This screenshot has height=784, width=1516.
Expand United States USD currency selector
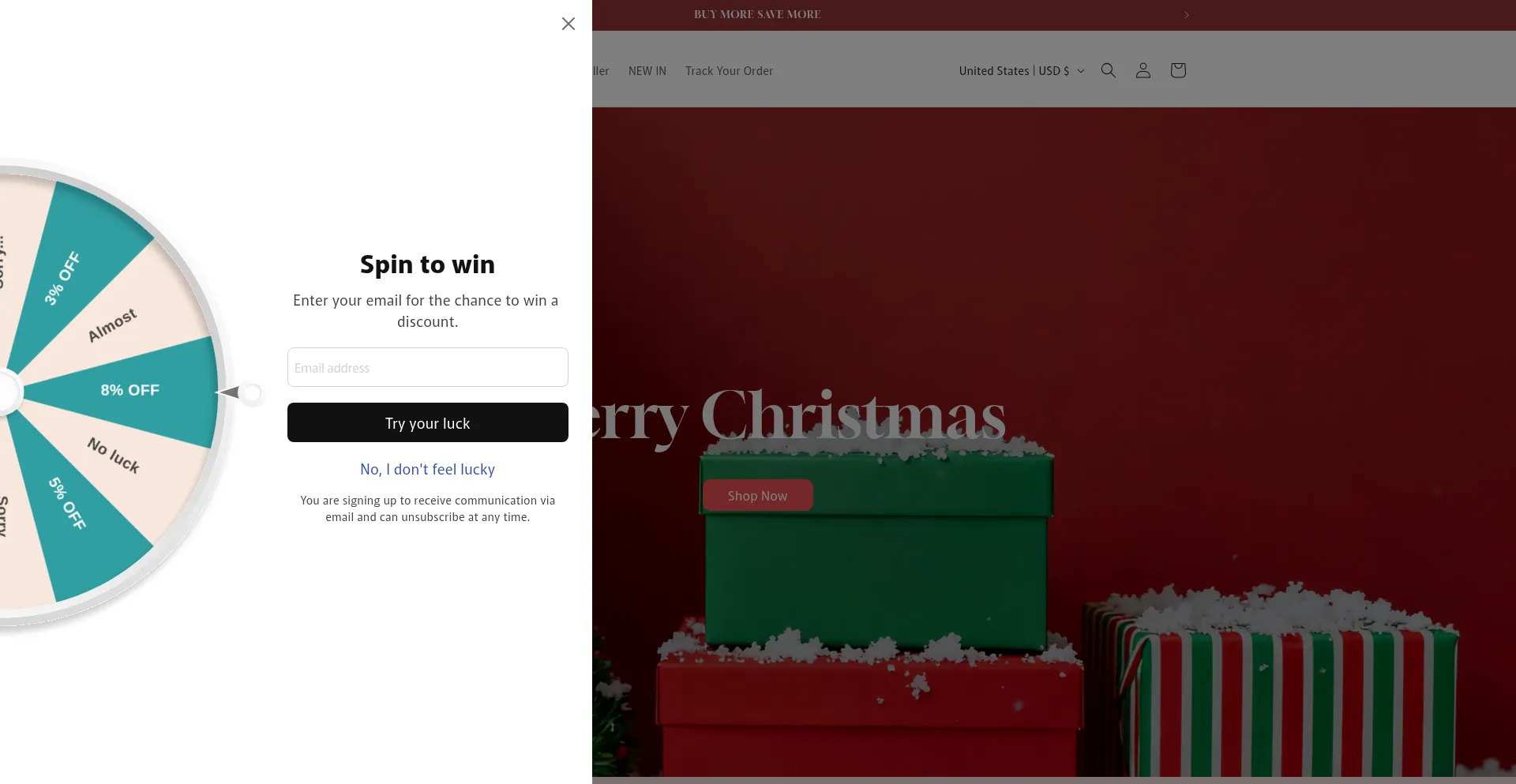[1022, 71]
